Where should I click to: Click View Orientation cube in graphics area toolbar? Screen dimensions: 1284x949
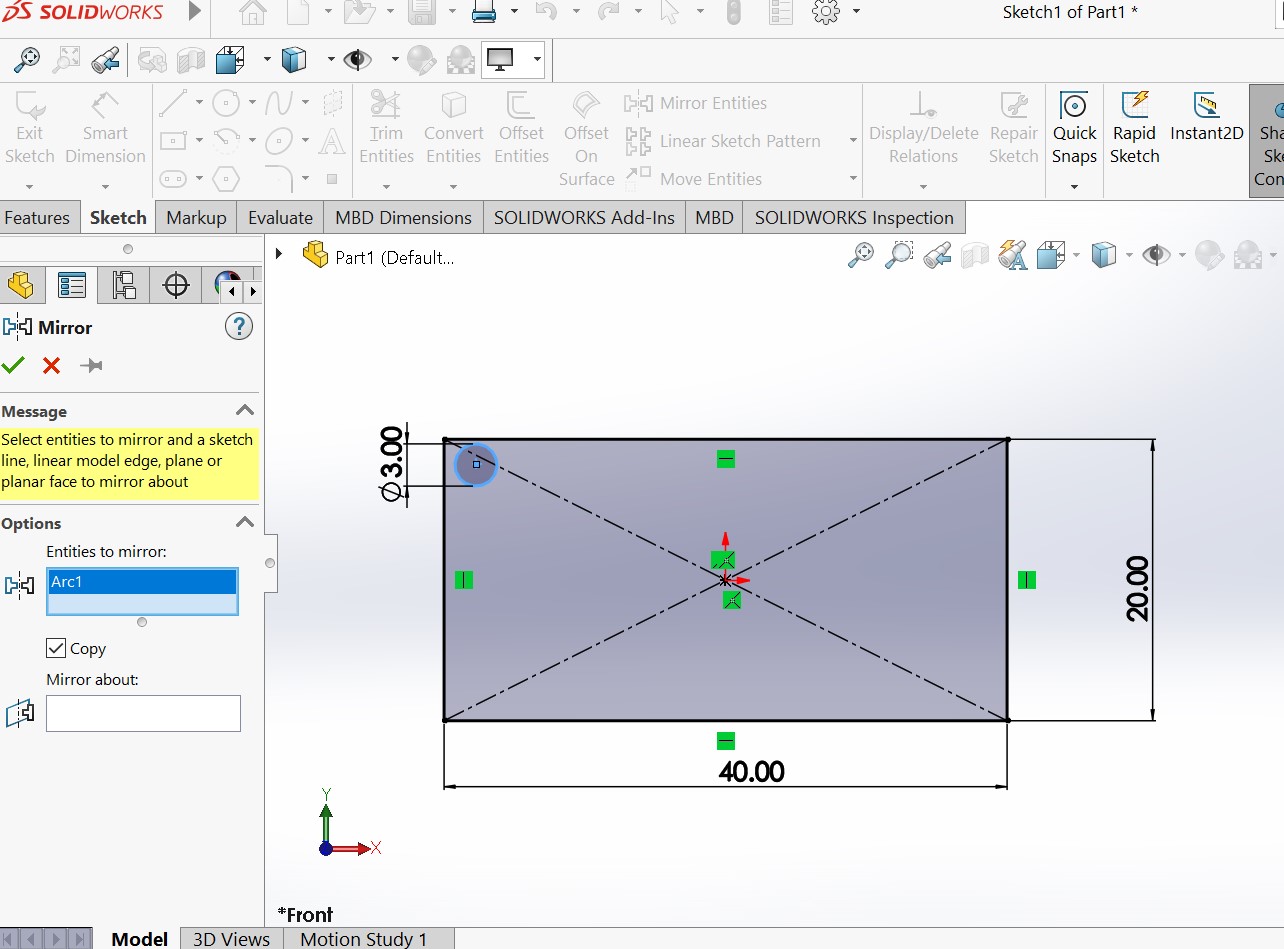pos(1050,256)
